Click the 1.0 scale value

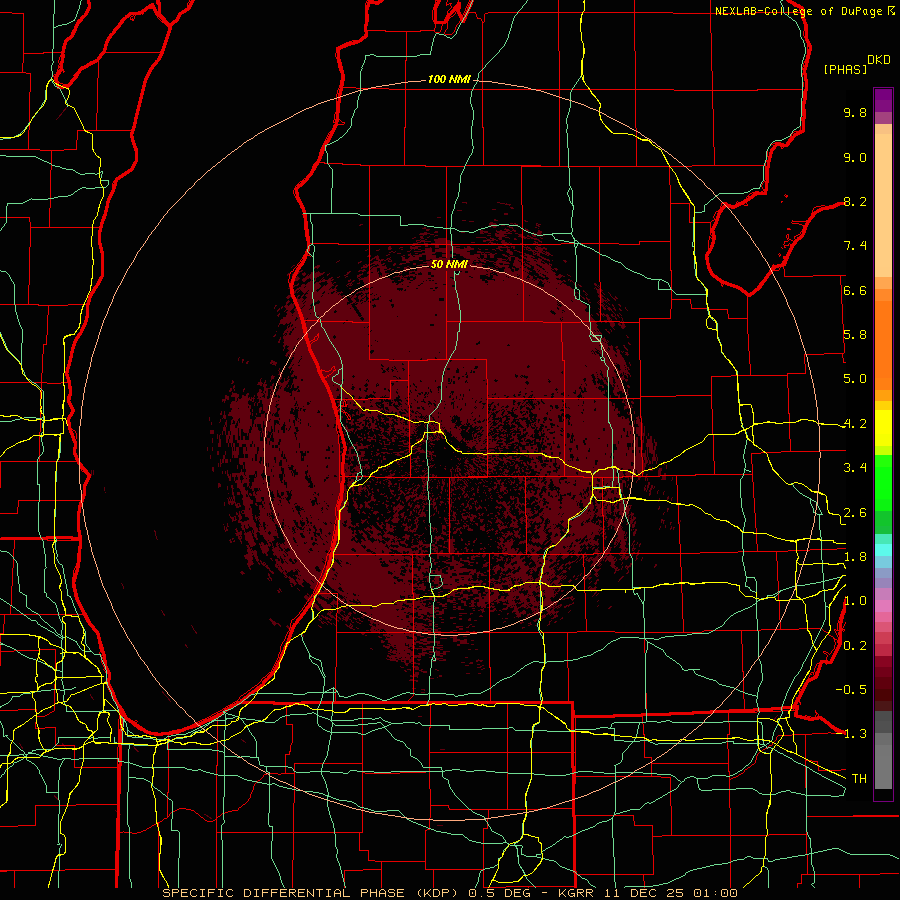855,601
